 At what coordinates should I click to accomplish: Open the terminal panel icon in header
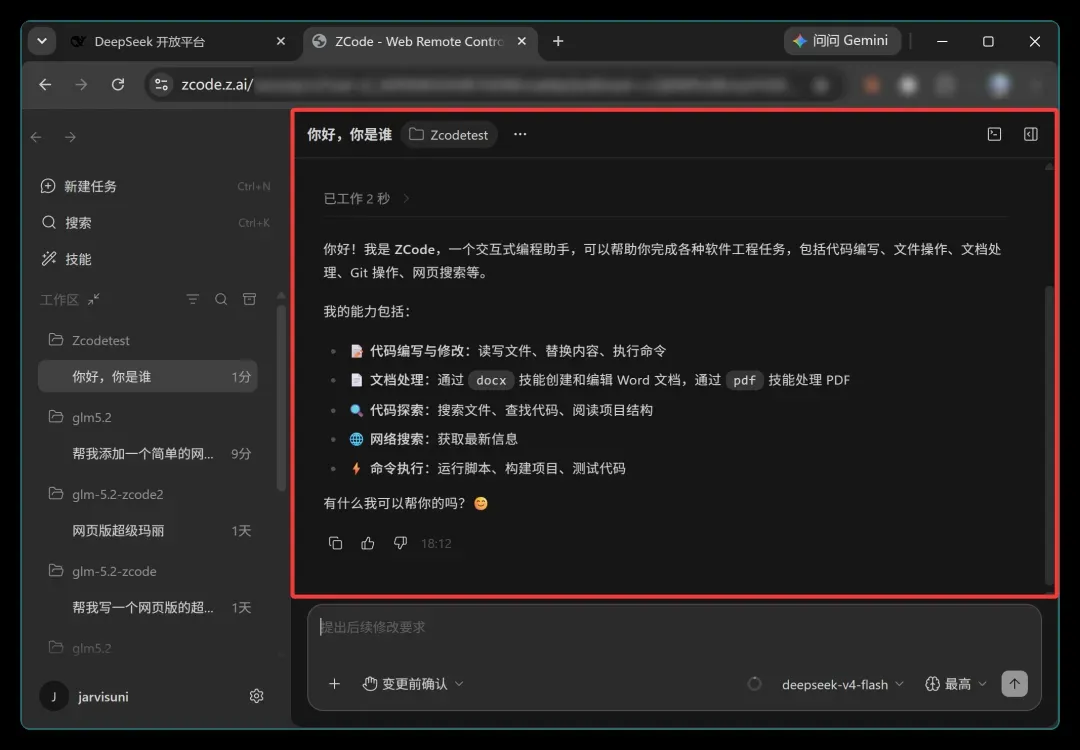click(995, 134)
